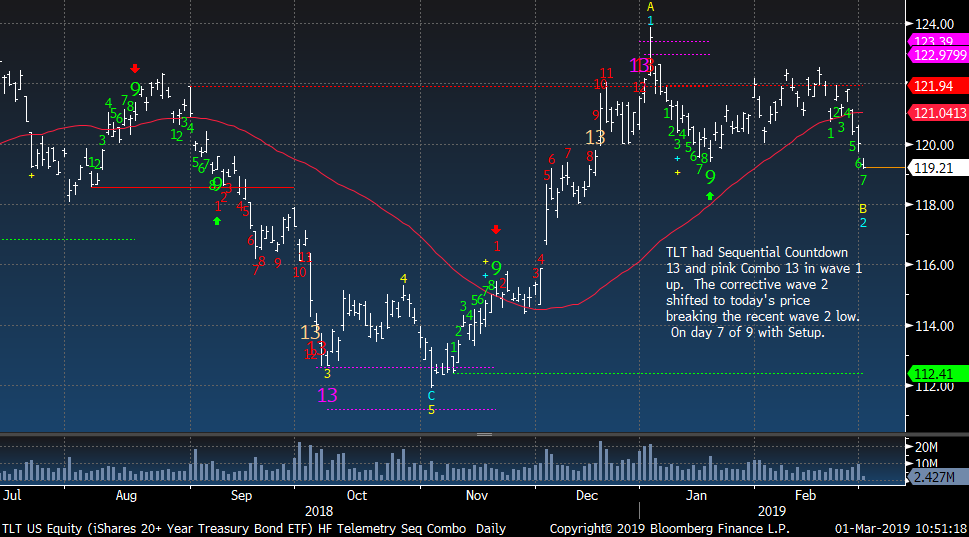Click the white 119.21 last price label
Viewport: 969px width, 537px height.
tap(937, 168)
